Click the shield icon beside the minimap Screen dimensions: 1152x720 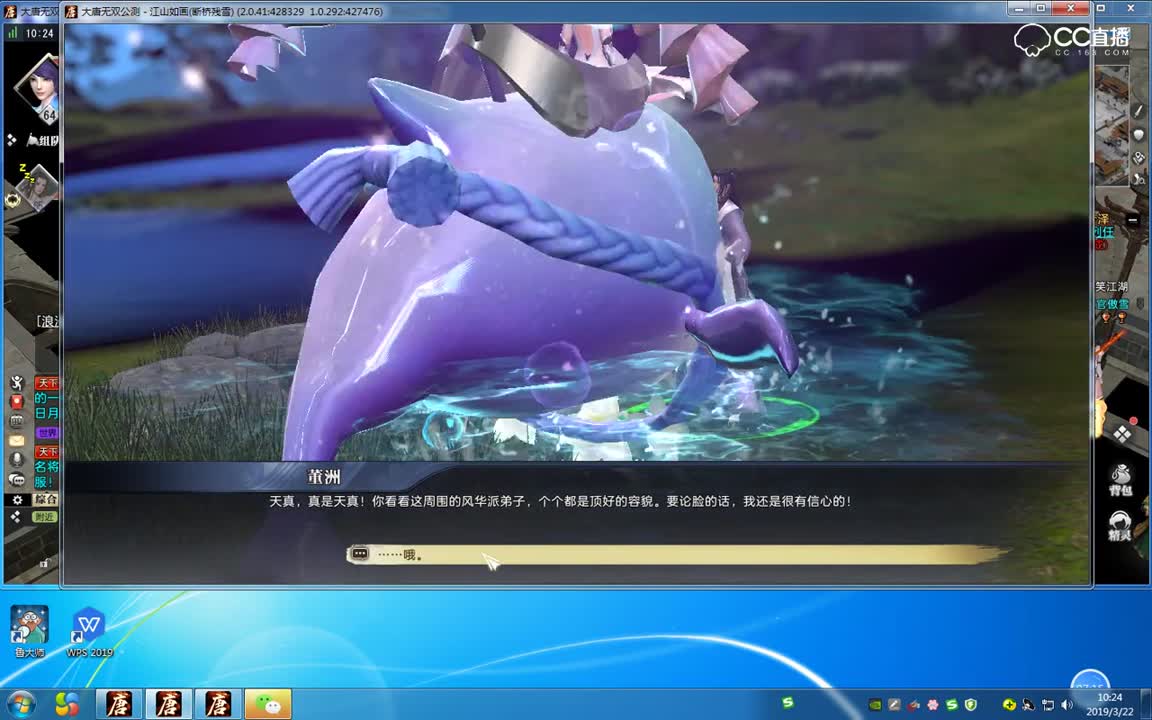click(1139, 135)
